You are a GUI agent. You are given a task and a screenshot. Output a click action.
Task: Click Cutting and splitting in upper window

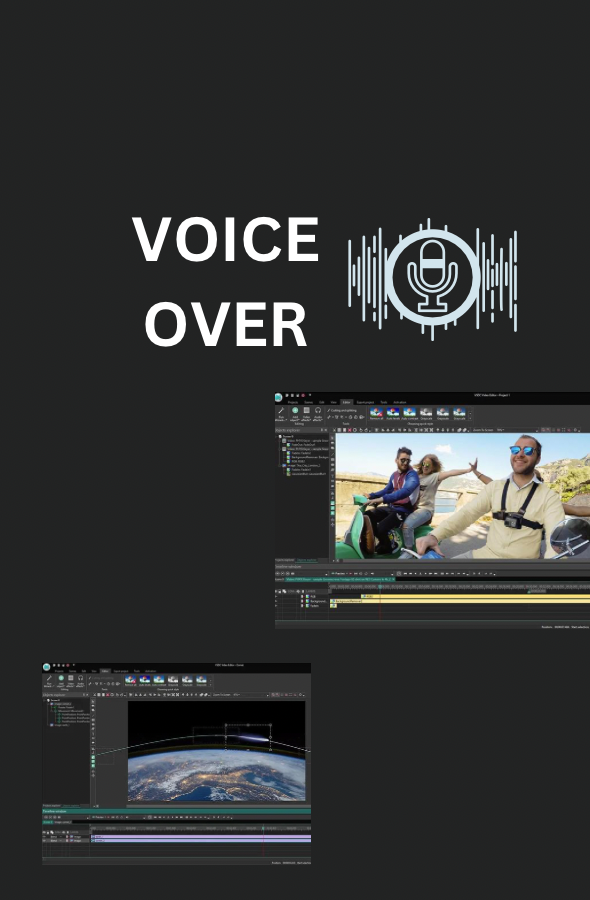tap(342, 410)
